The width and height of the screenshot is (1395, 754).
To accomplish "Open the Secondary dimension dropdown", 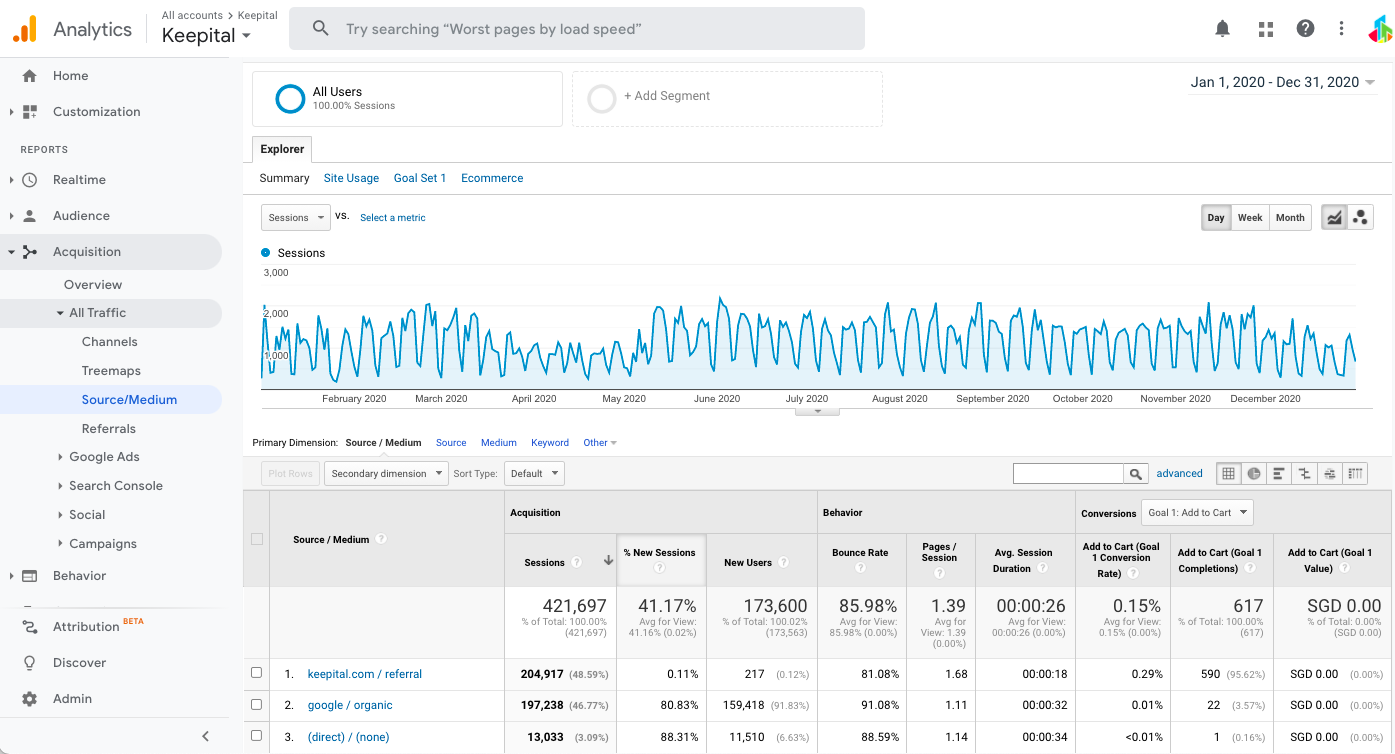I will pyautogui.click(x=386, y=474).
